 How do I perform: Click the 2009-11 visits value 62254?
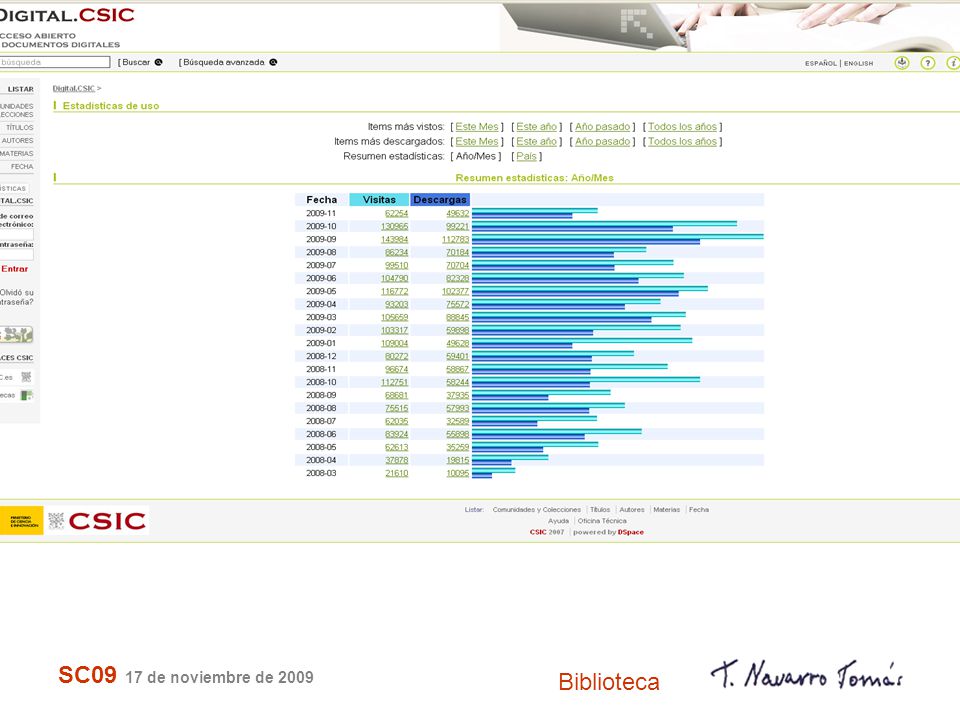[x=396, y=213]
